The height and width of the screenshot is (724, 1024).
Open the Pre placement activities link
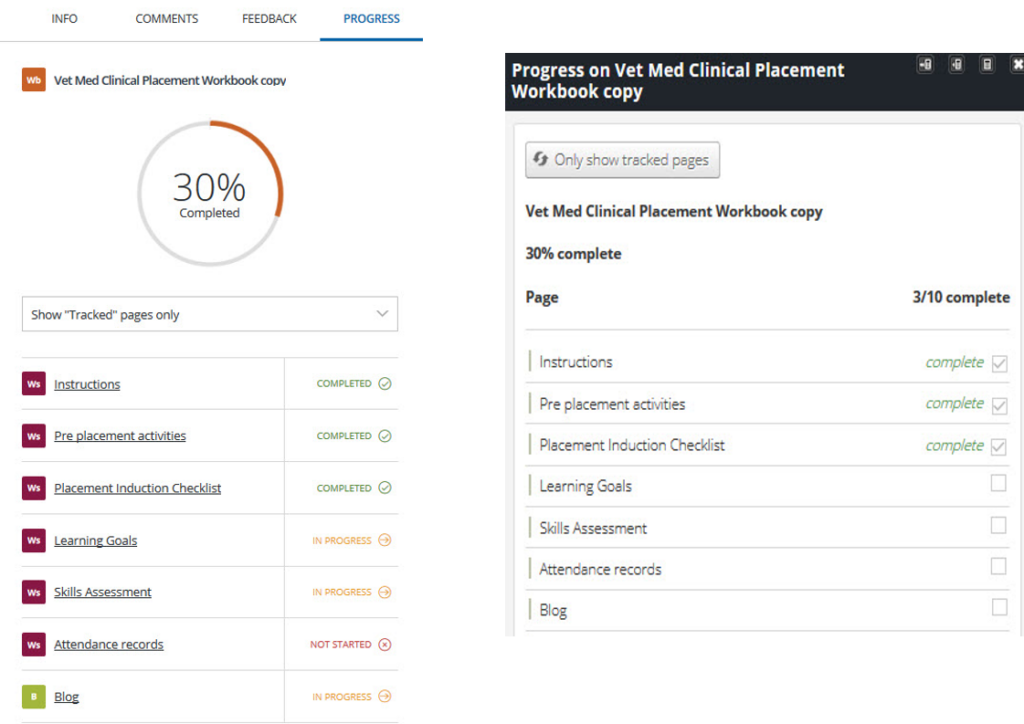[120, 436]
